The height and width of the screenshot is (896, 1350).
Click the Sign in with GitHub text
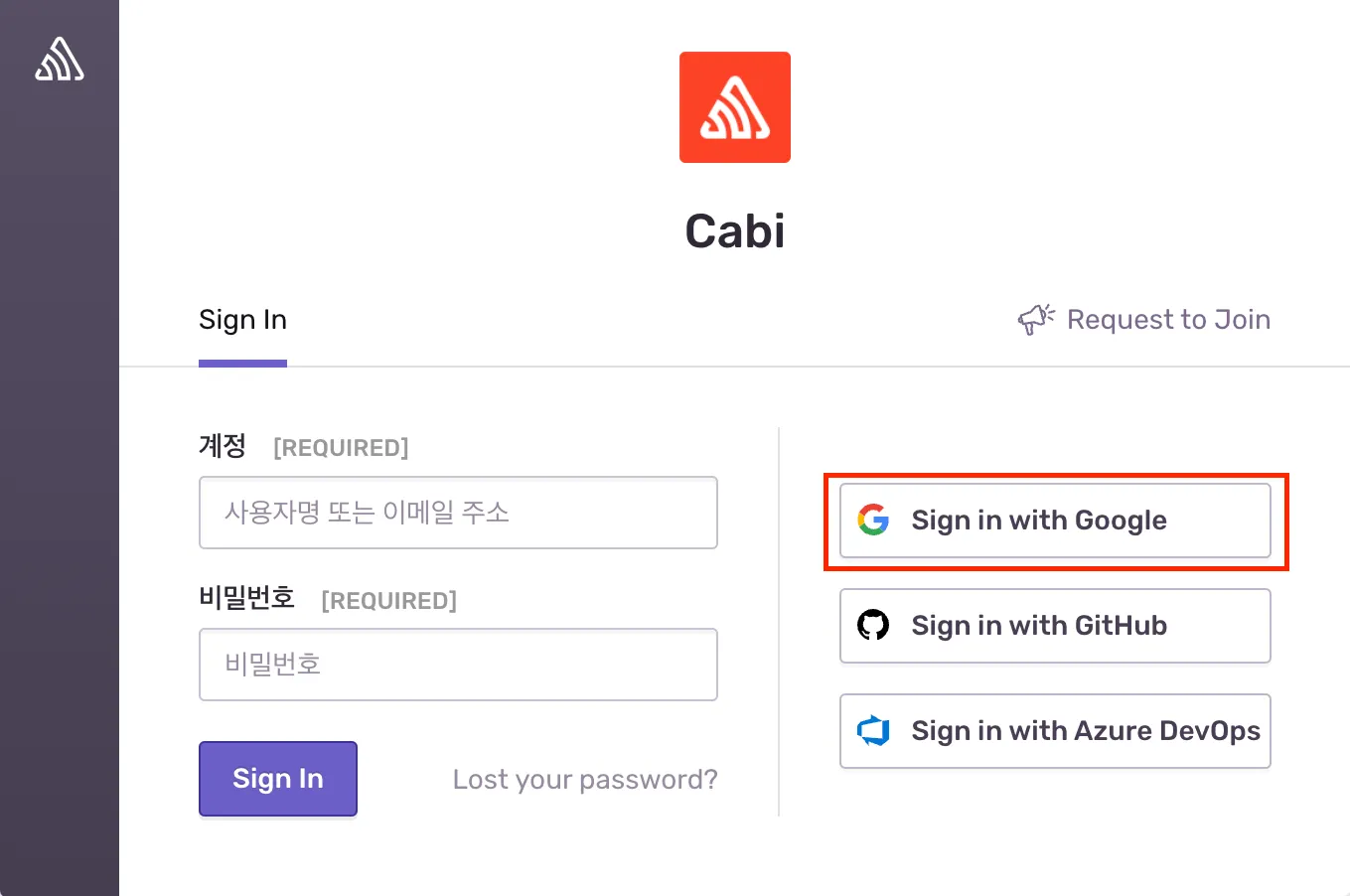[x=1039, y=626]
